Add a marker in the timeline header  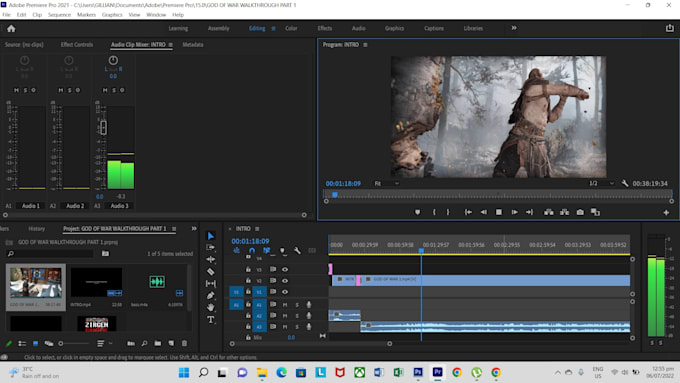pos(282,251)
